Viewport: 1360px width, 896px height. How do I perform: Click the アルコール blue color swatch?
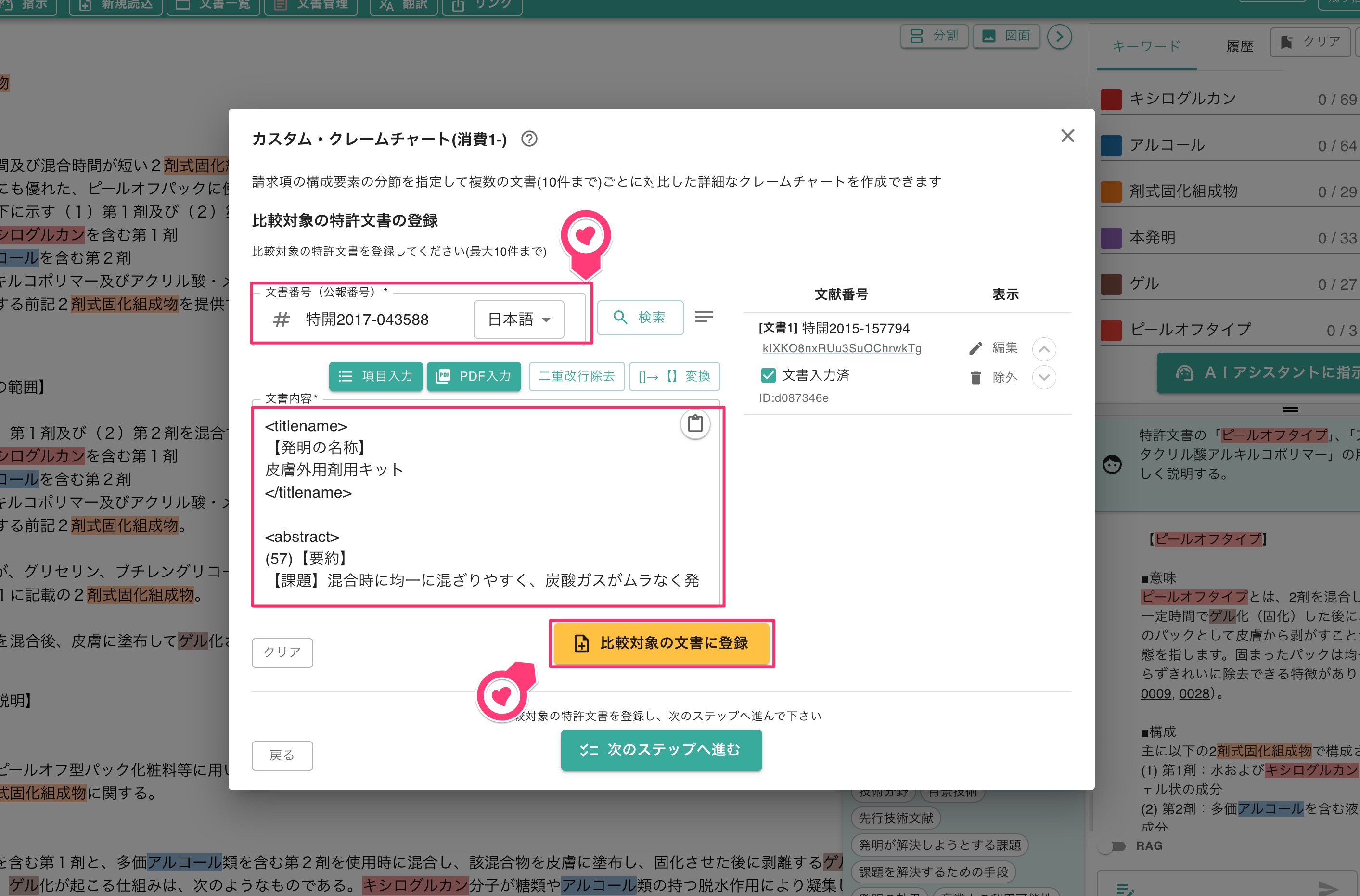point(1111,145)
